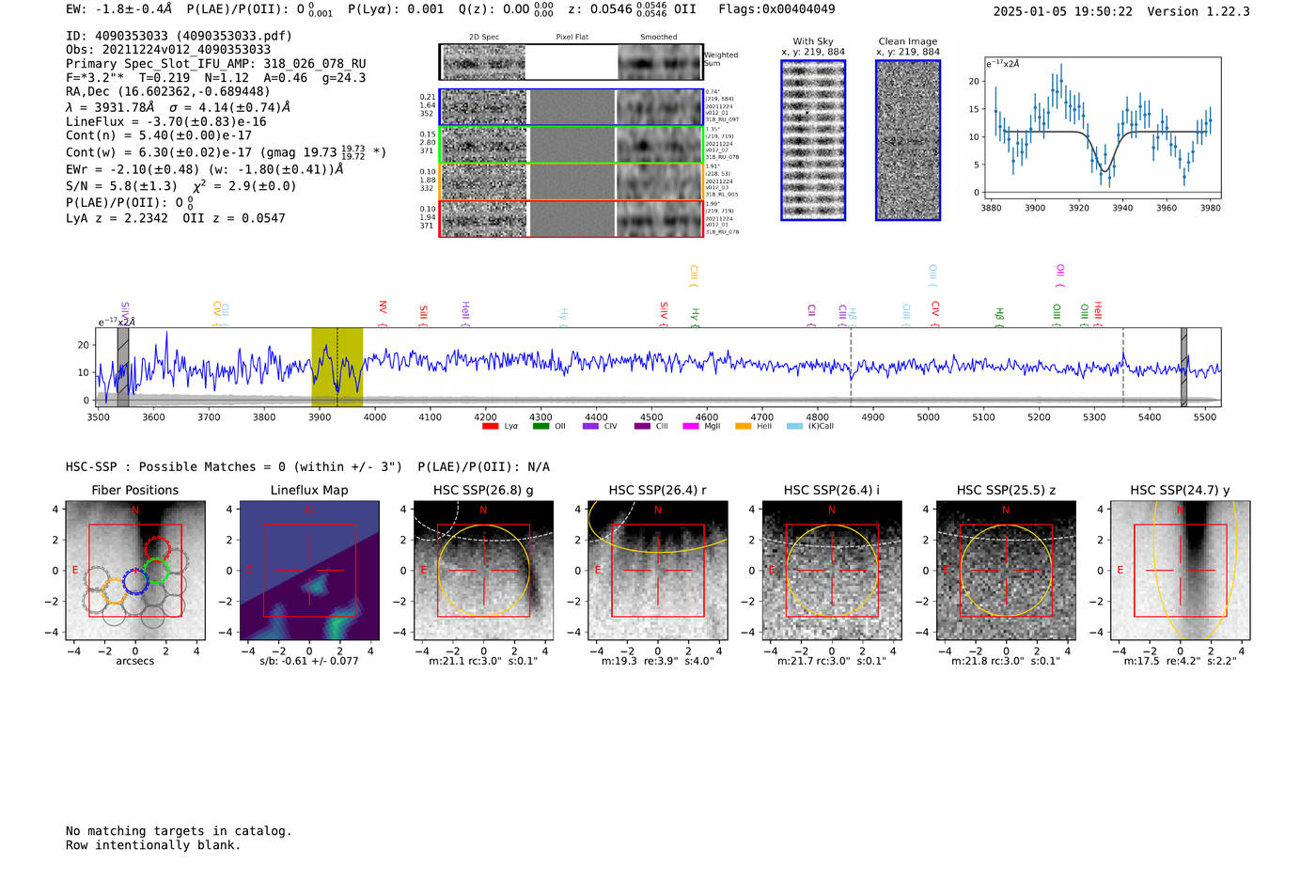Click the 'RA,Dec (16.602362,-0.689448)' line

(x=168, y=91)
